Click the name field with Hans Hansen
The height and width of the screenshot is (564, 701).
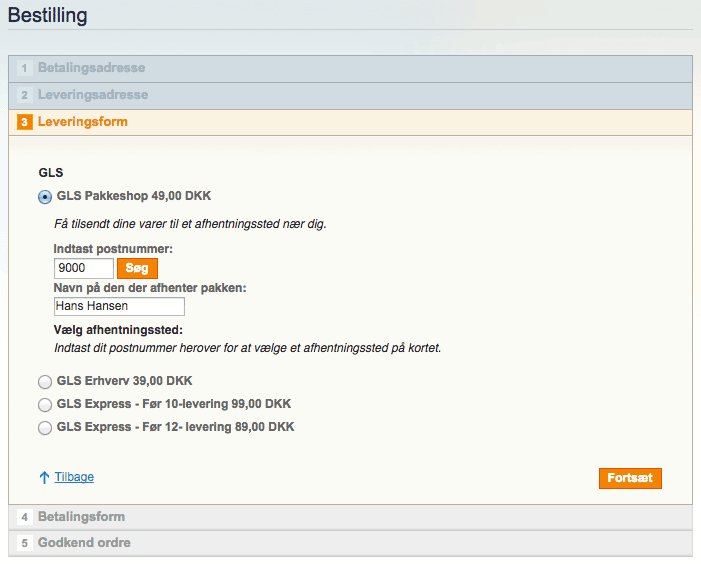coord(119,307)
